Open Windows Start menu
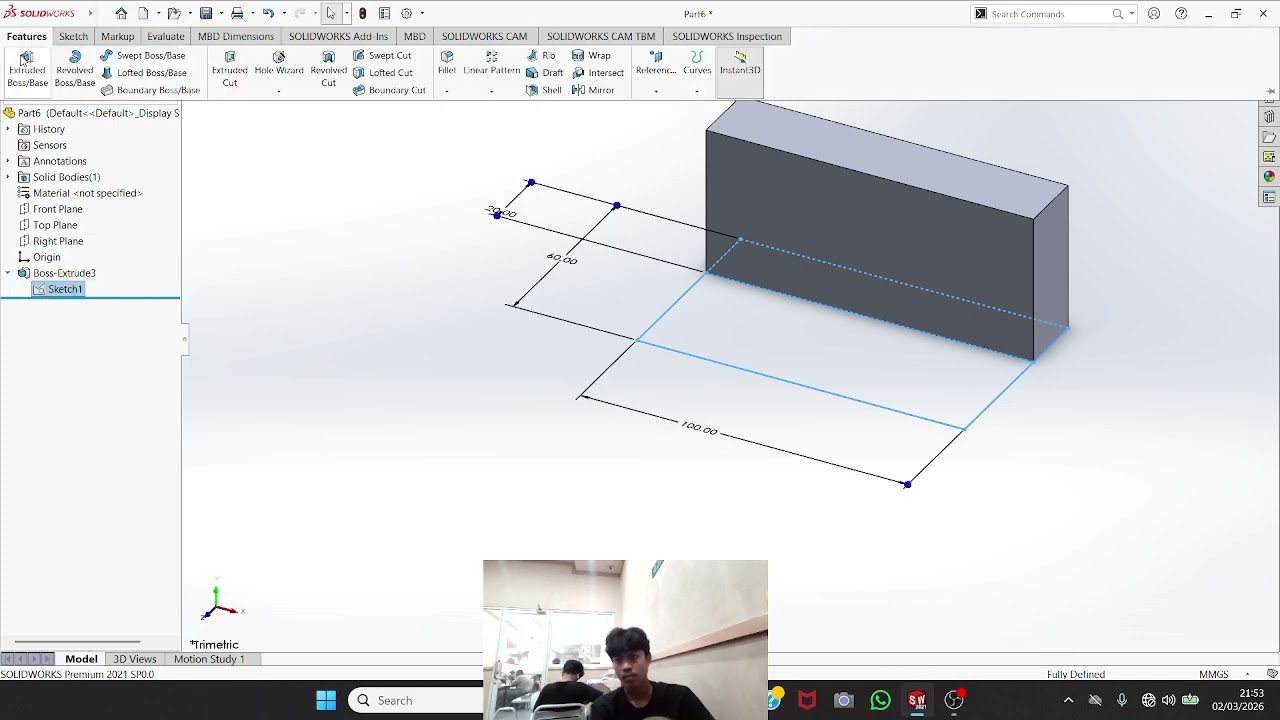1280x720 pixels. (326, 700)
